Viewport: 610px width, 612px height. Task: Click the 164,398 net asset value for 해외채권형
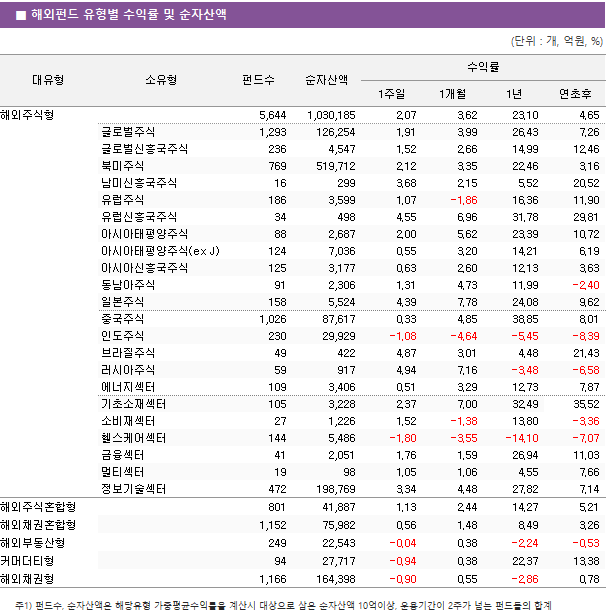point(336,579)
